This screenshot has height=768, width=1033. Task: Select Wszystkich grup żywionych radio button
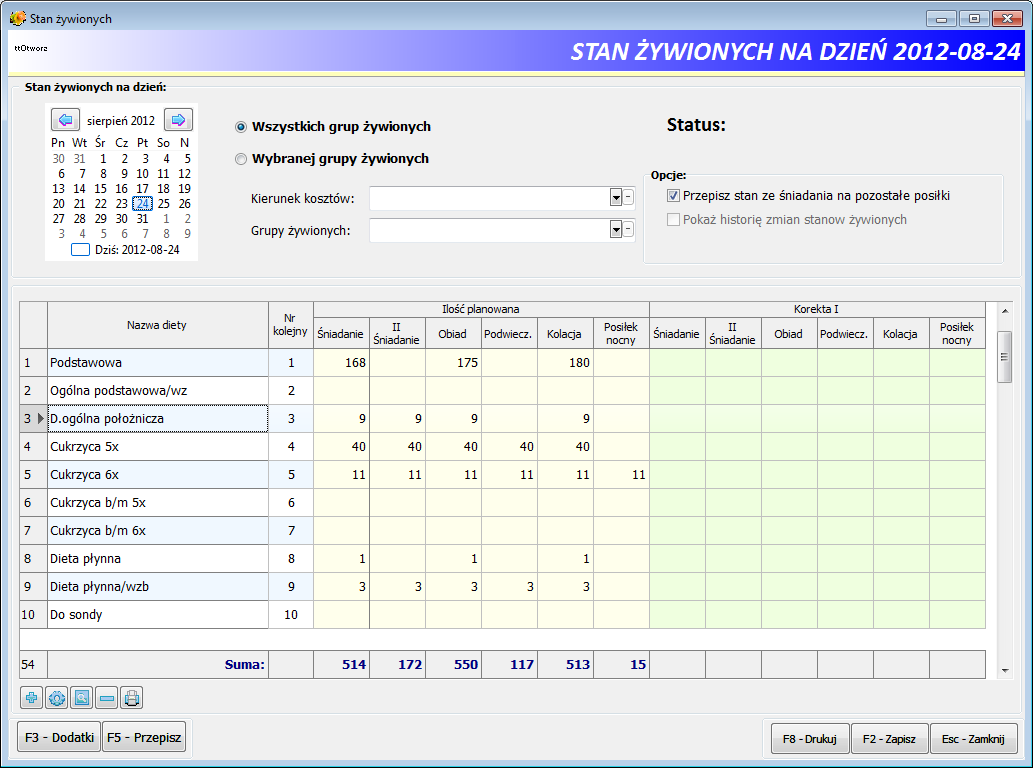pyautogui.click(x=241, y=126)
